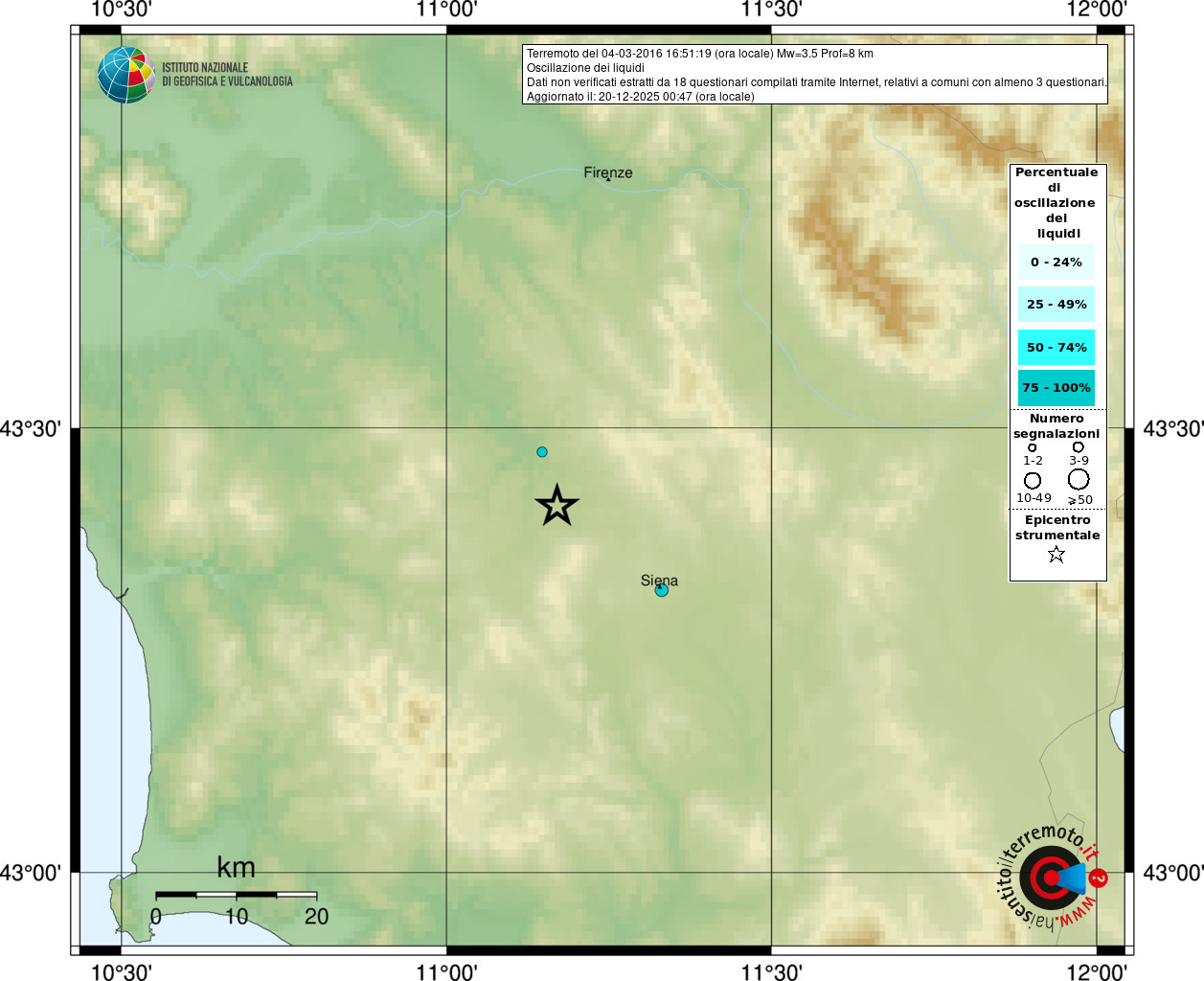
Task: Click the top 10°30' longitude label
Action: click(122, 10)
